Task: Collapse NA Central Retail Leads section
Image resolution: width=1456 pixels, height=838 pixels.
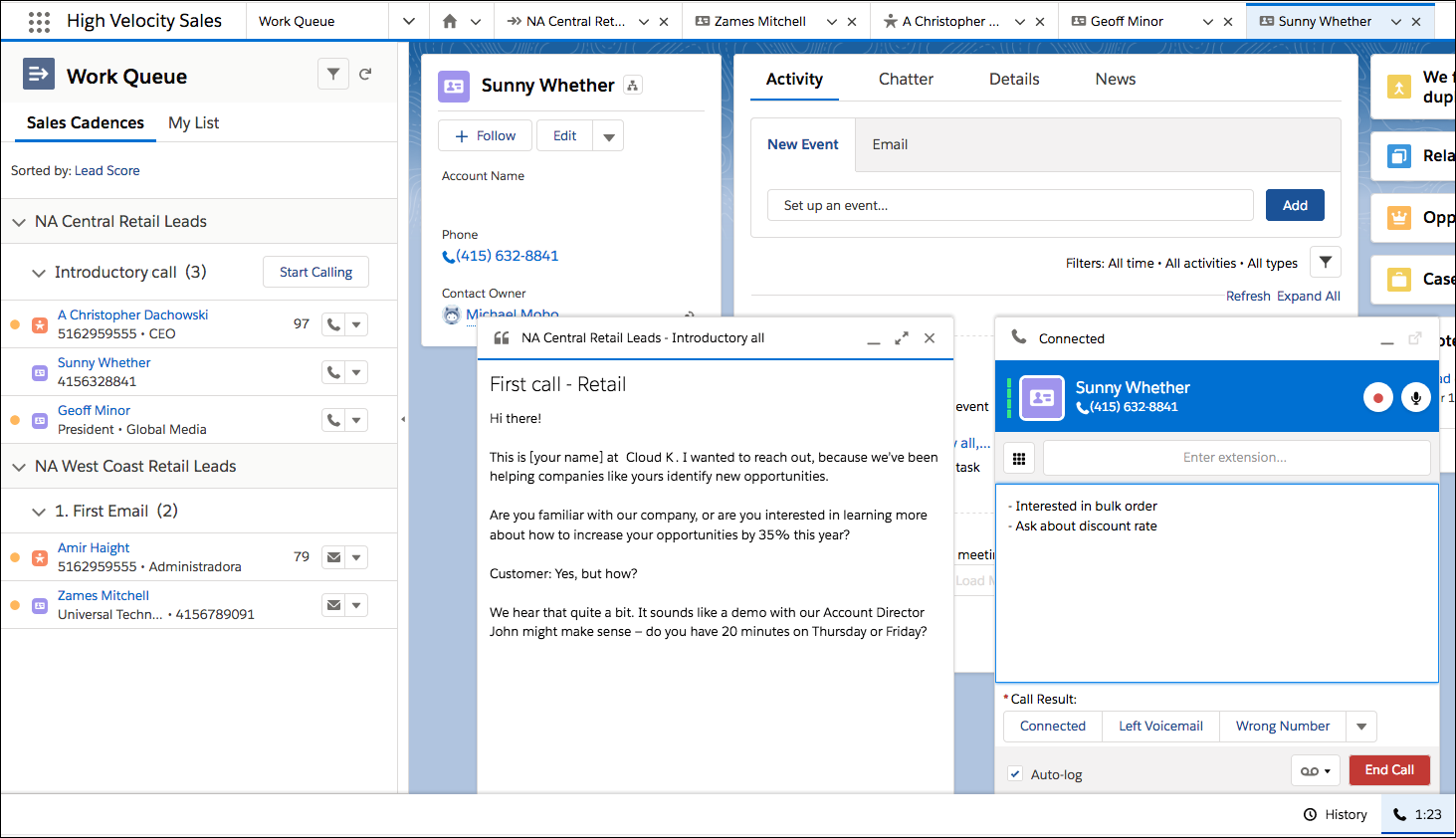Action: point(19,222)
